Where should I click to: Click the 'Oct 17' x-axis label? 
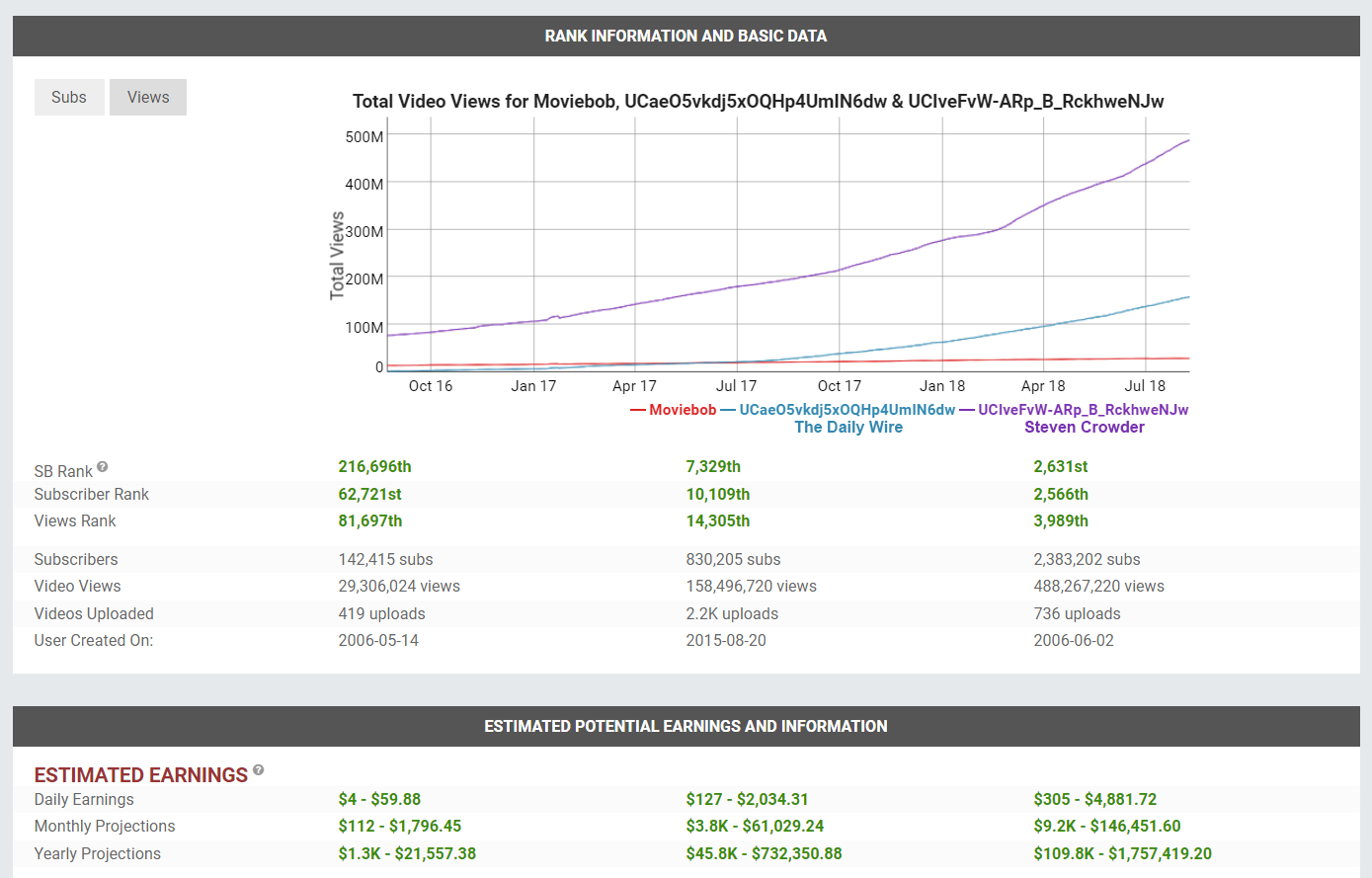(x=840, y=386)
